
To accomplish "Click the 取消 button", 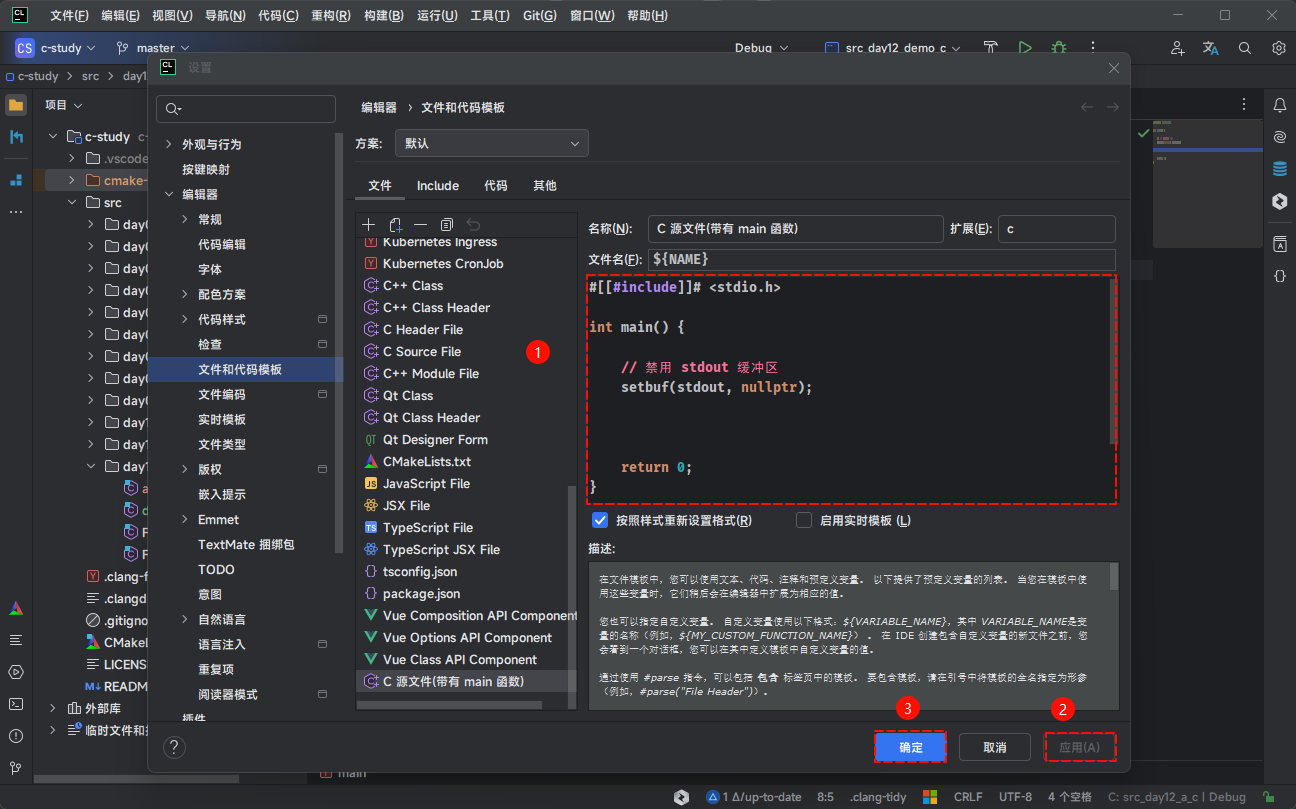I will [x=994, y=747].
